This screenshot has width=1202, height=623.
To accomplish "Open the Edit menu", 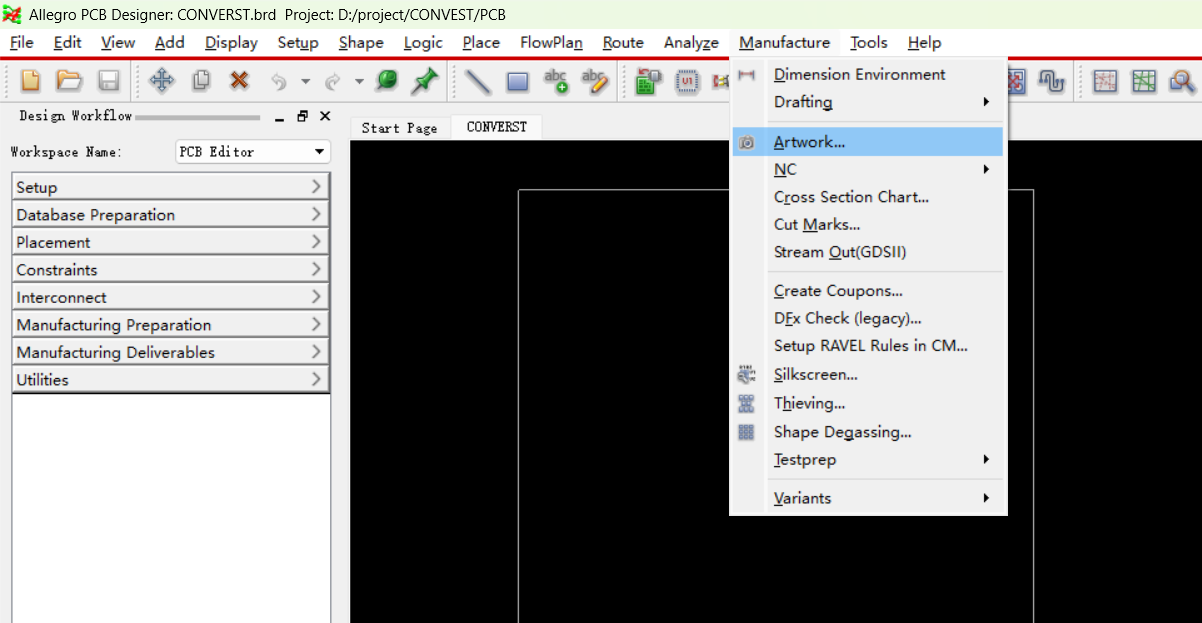I will point(68,42).
